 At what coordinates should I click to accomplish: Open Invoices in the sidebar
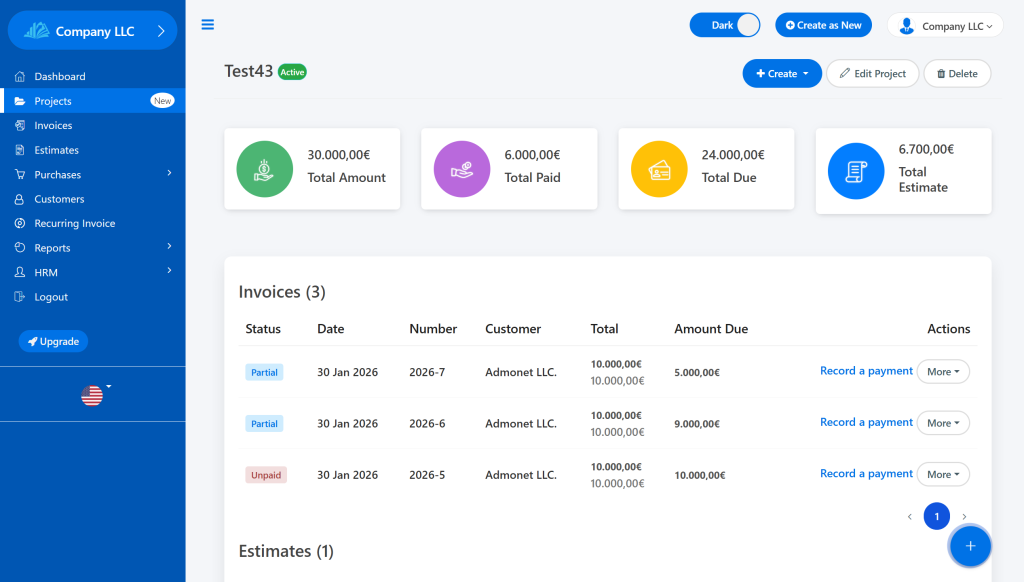click(53, 125)
